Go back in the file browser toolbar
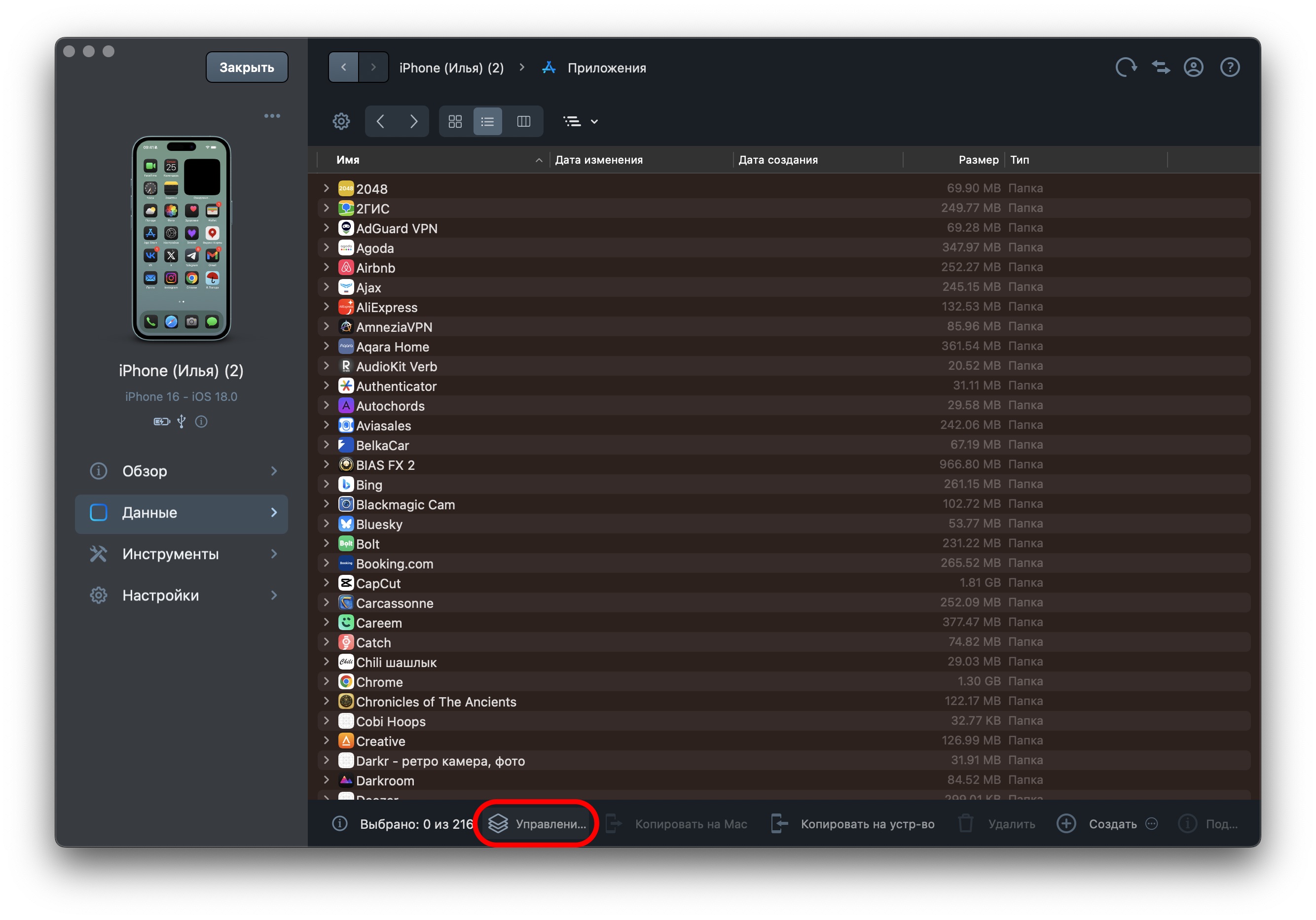 (381, 121)
